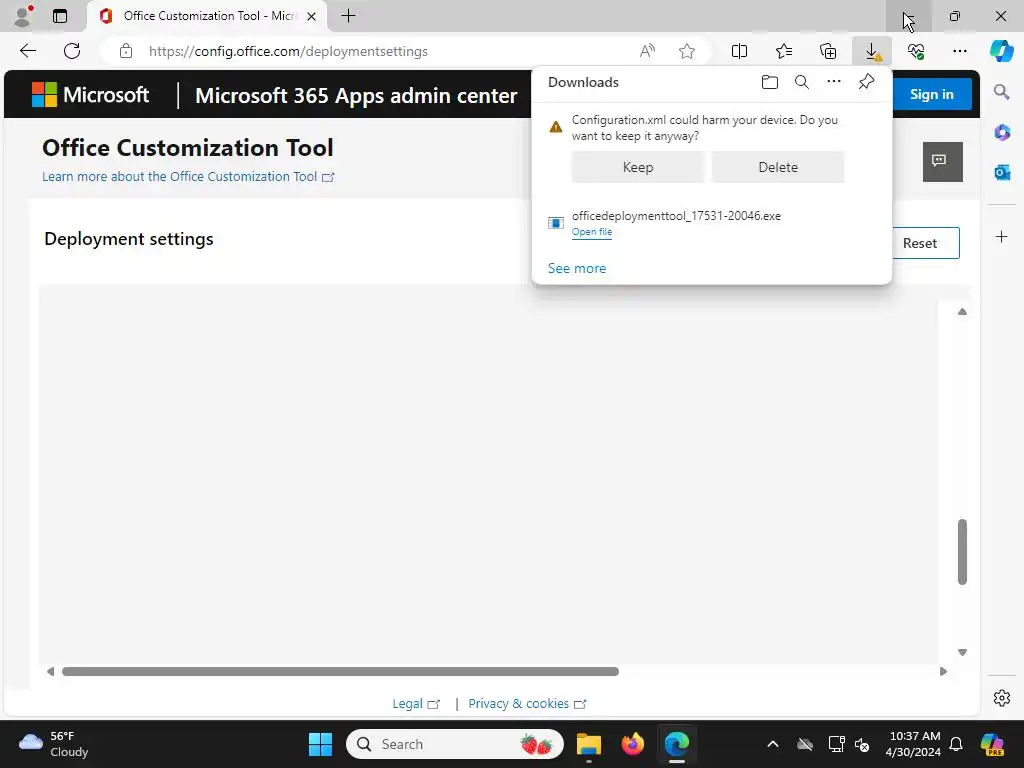The image size is (1024, 768).
Task: Click the scroll left arrow
Action: (x=50, y=671)
